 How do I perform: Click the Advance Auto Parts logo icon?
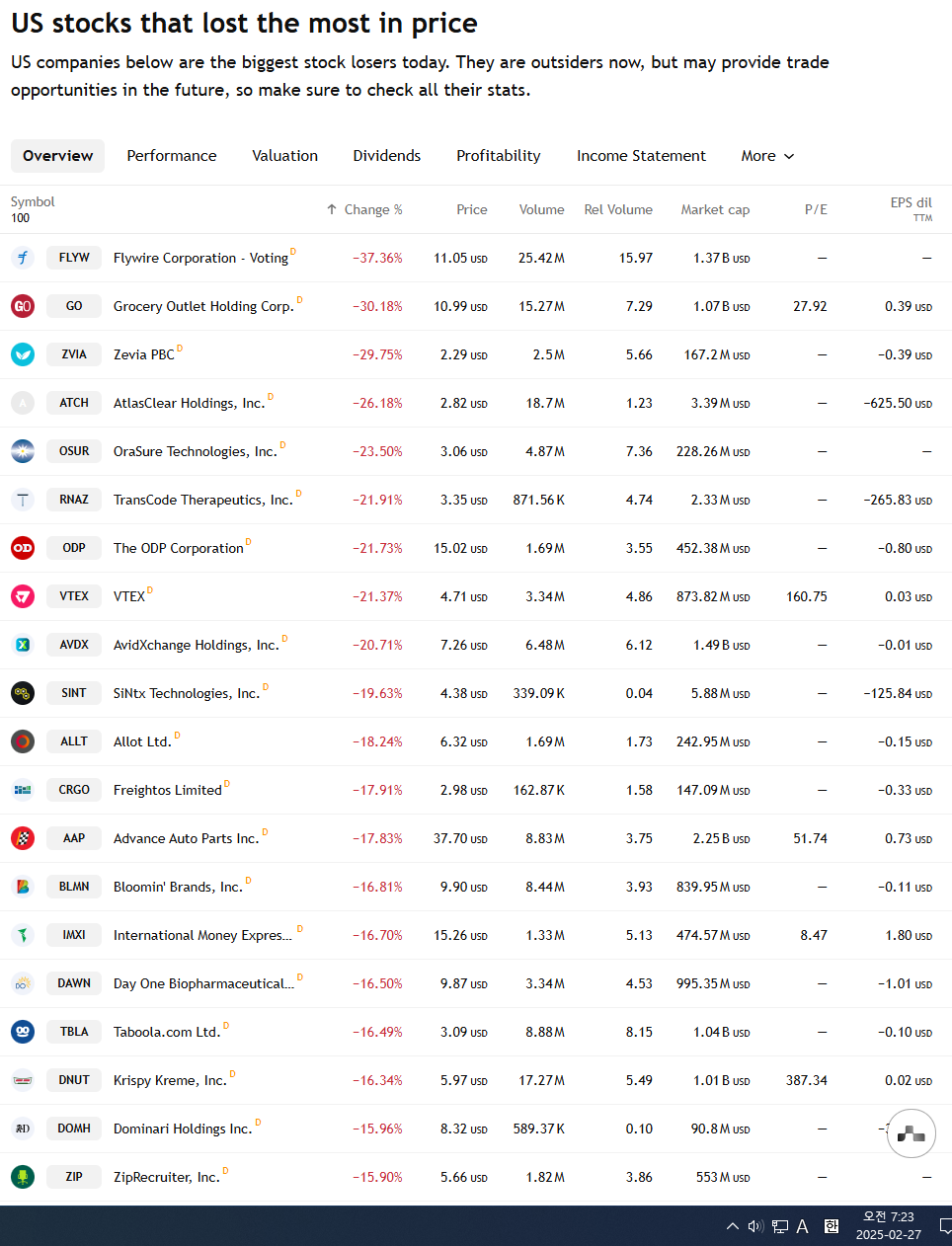coord(23,838)
